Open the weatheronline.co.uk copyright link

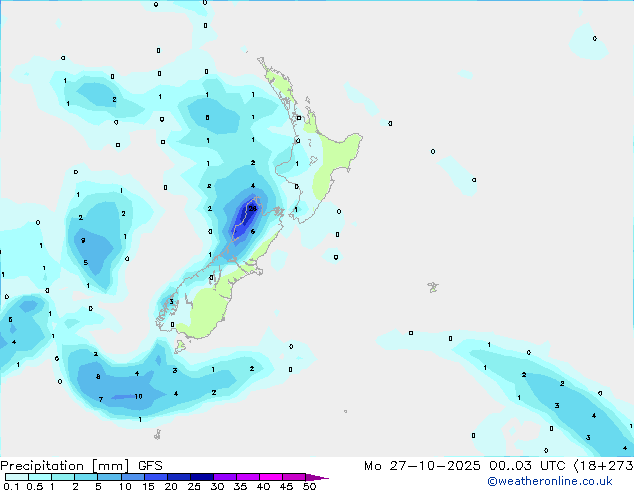coord(549,481)
